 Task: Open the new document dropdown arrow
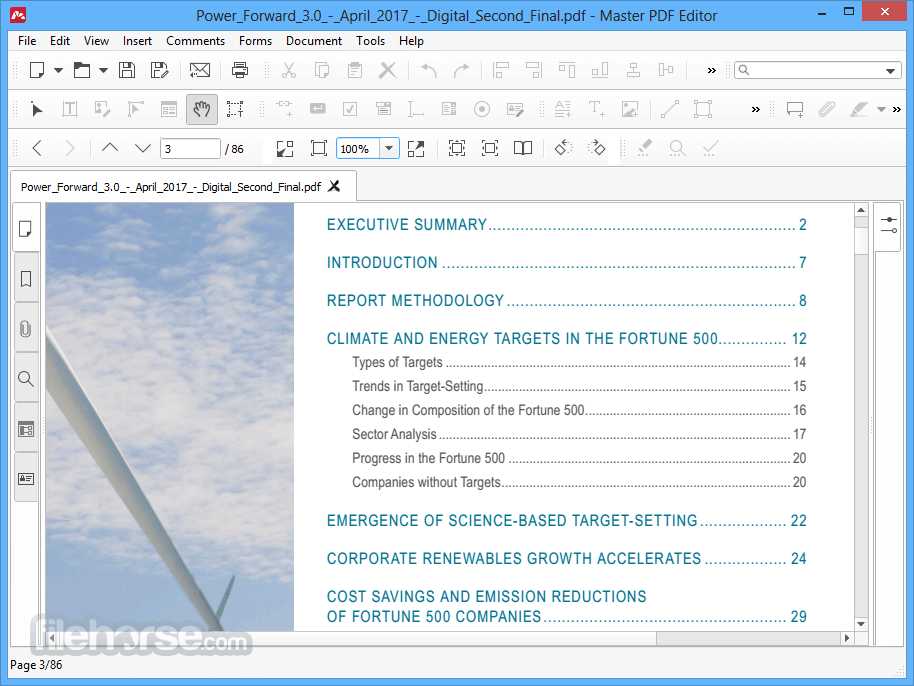point(58,71)
